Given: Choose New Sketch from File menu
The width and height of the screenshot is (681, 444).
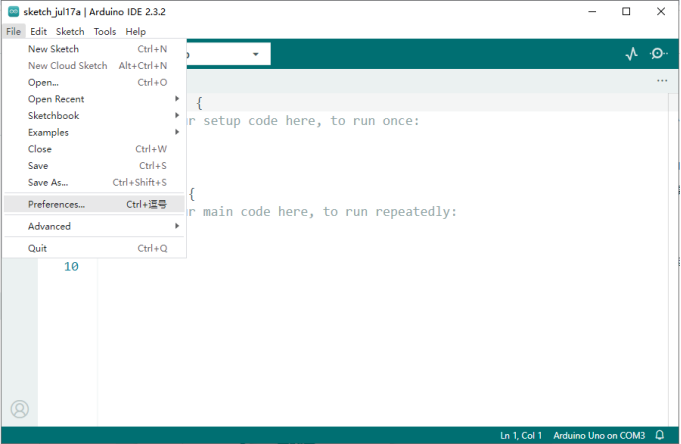Looking at the screenshot, I should pyautogui.click(x=94, y=49).
